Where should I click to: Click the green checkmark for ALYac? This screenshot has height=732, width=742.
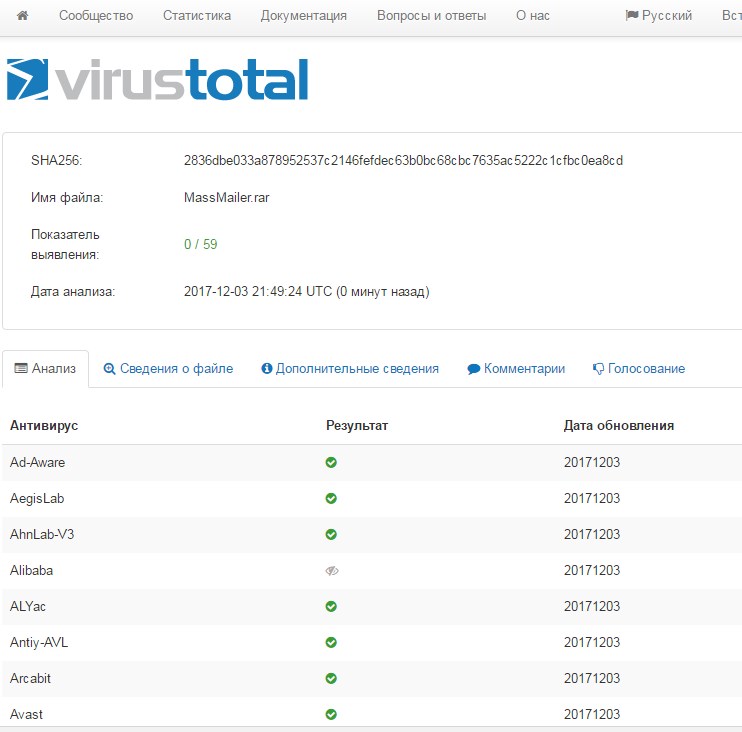click(x=331, y=606)
